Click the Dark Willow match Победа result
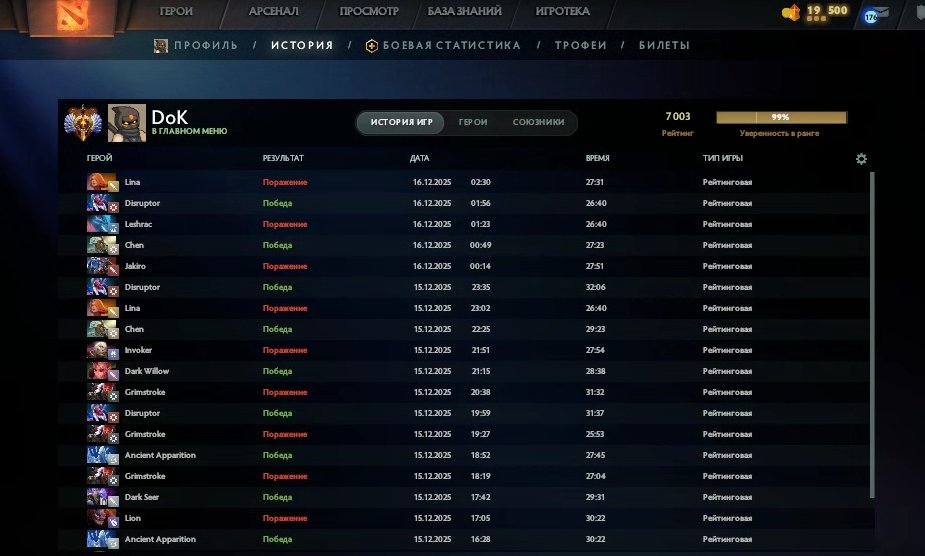This screenshot has height=556, width=925. pos(277,371)
